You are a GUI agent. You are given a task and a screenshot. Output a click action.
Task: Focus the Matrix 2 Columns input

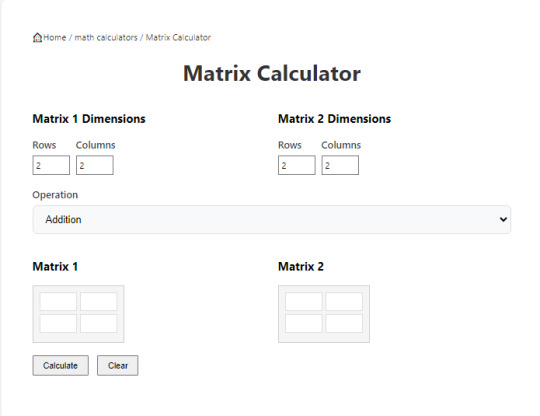[x=340, y=165]
